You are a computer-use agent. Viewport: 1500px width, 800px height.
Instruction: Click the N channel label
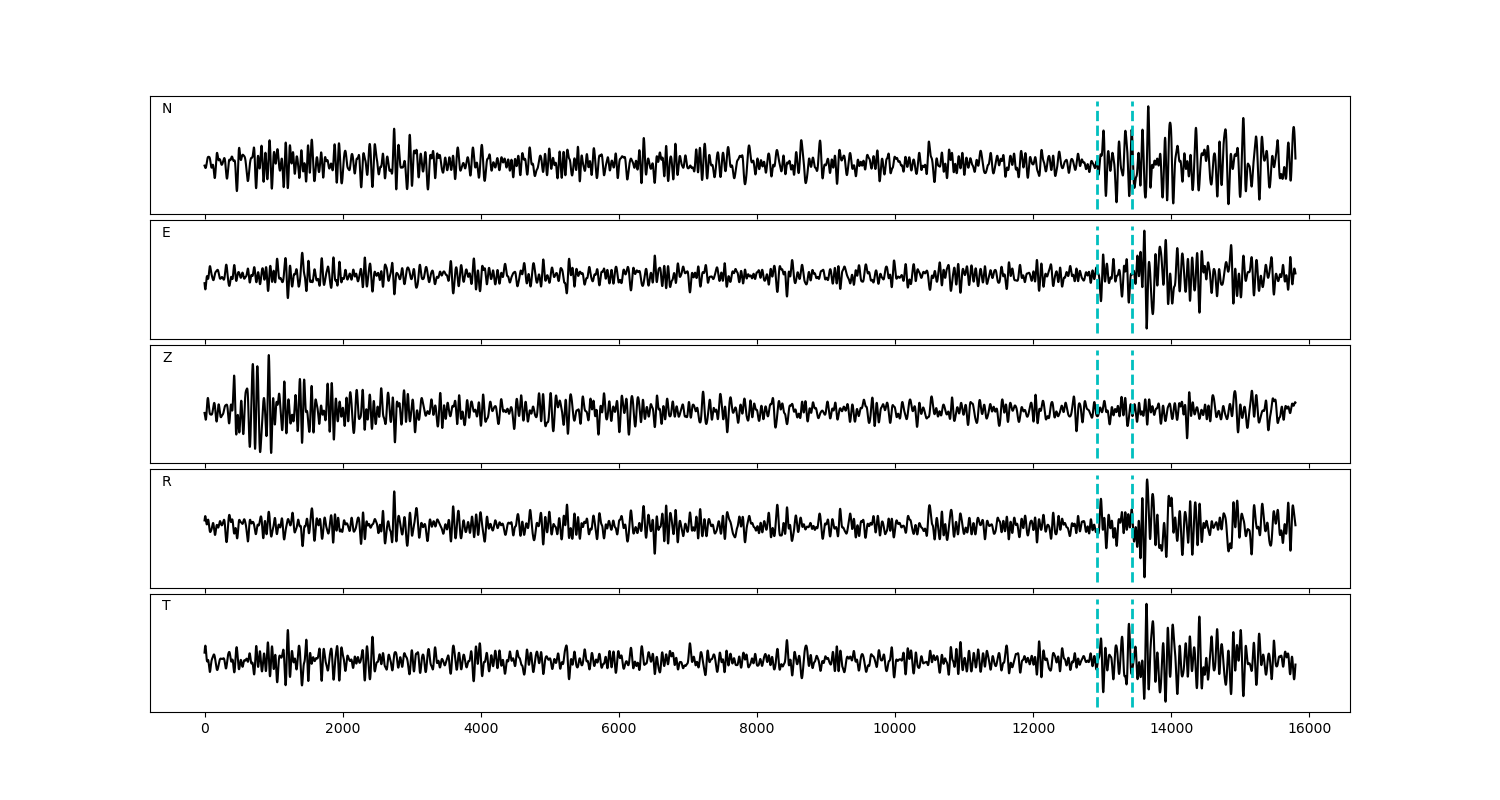pos(167,109)
